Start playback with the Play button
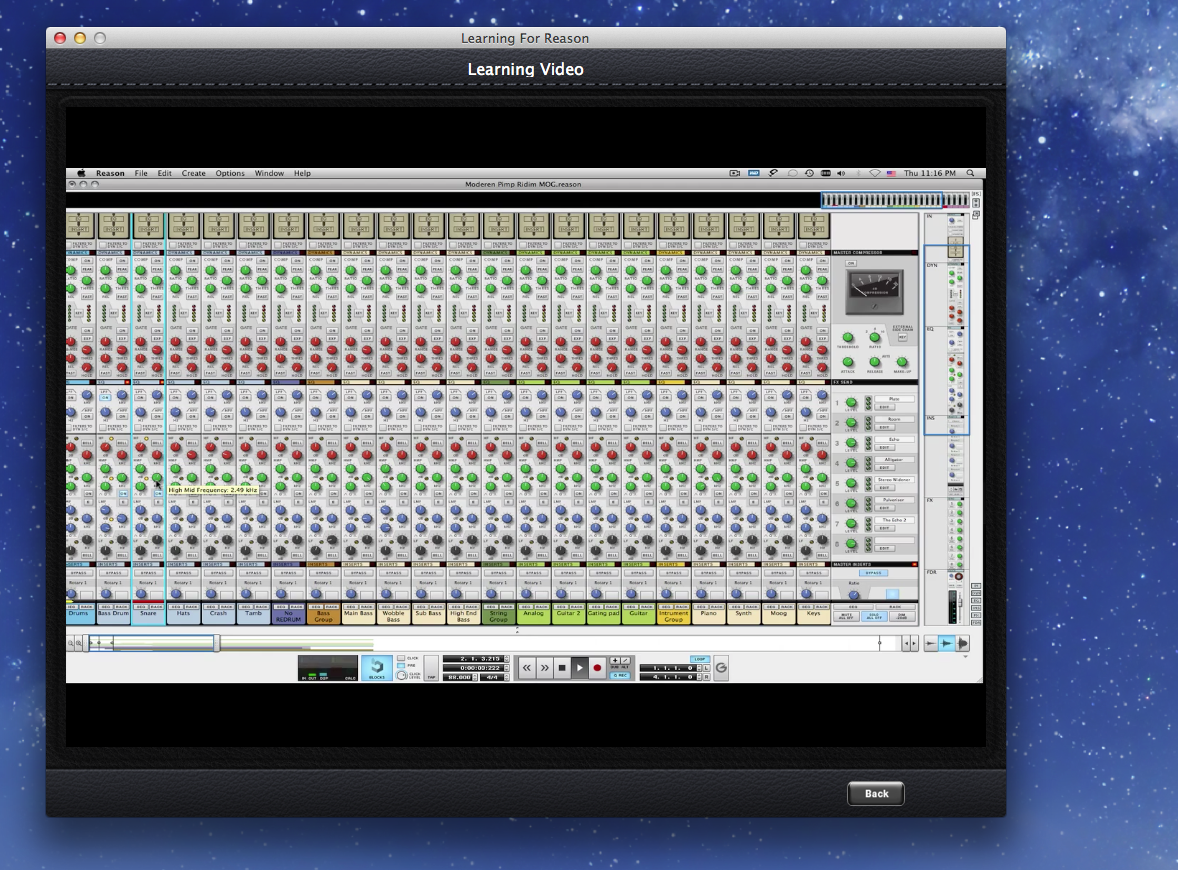Screen dimensions: 1178x870 coord(579,667)
